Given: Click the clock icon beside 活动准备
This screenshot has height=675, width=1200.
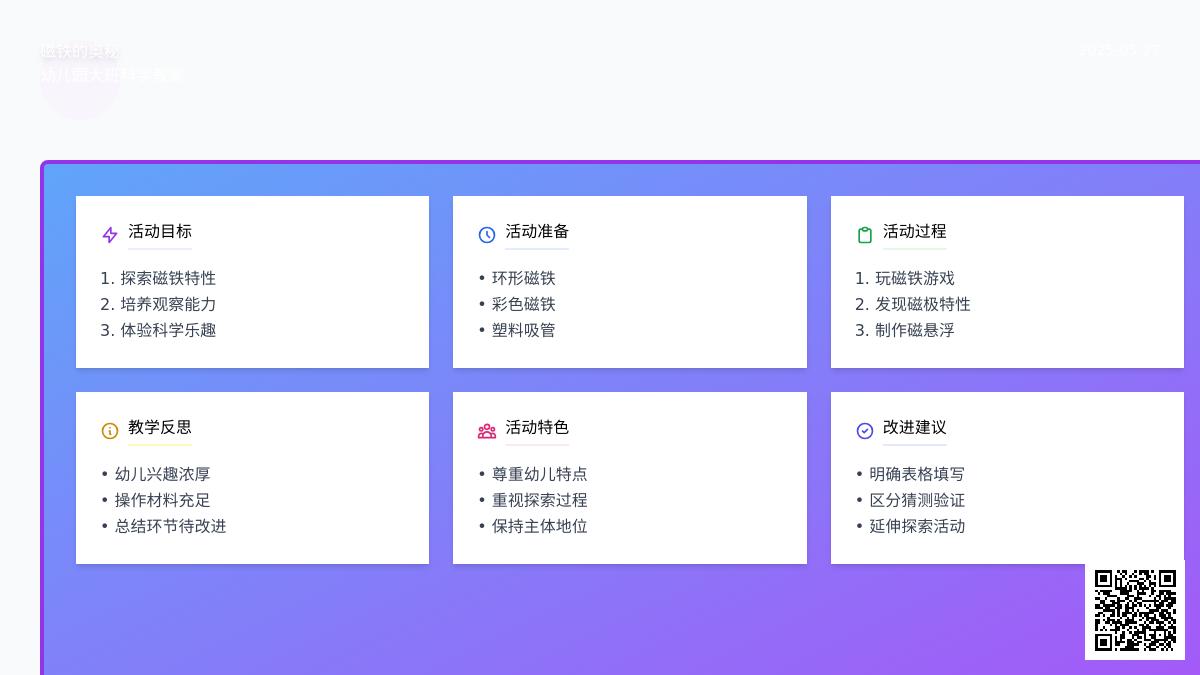Looking at the screenshot, I should 487,235.
